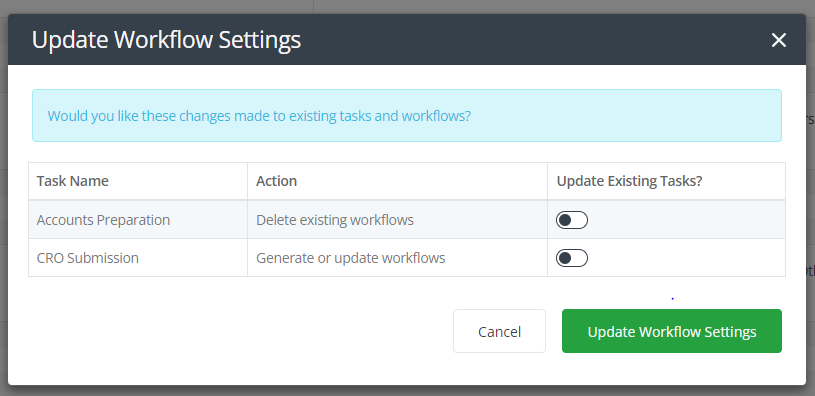Click the Cancel button

[499, 332]
